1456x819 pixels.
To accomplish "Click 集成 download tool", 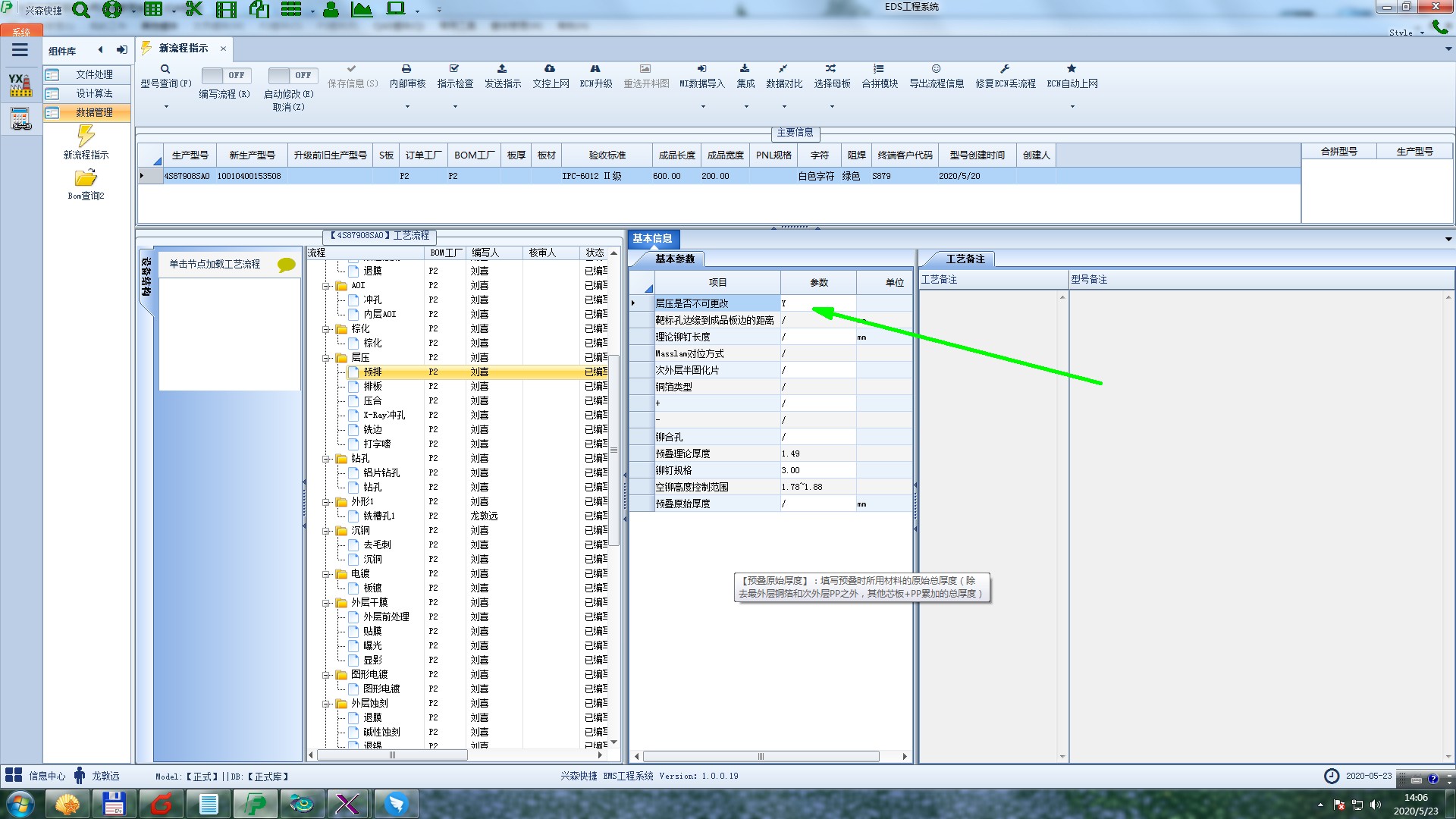I will [x=745, y=77].
